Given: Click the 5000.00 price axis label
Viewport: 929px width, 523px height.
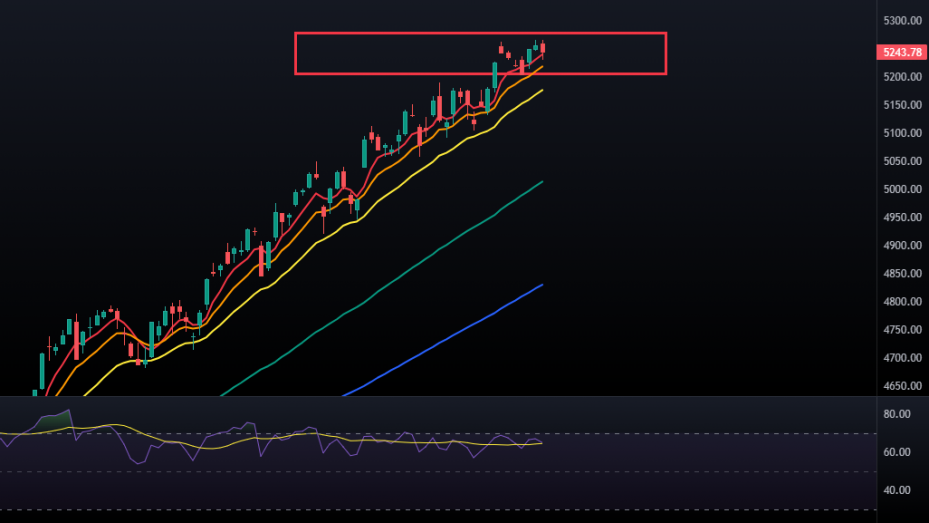Looking at the screenshot, I should point(902,190).
